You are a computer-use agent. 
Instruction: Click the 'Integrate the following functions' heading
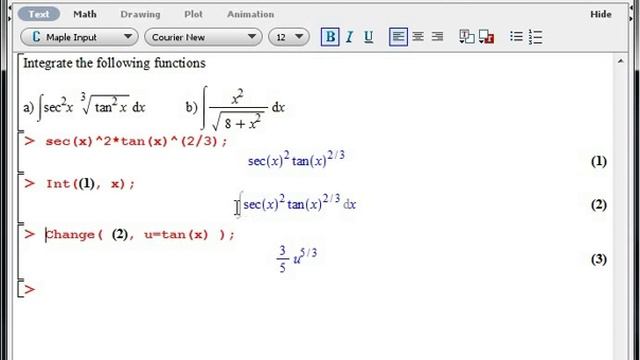114,63
